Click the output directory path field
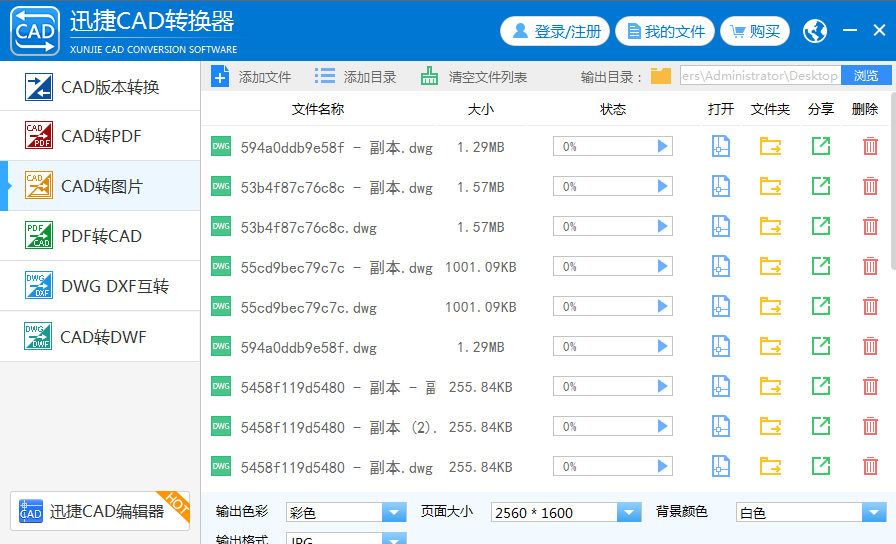The image size is (896, 544). (x=761, y=75)
